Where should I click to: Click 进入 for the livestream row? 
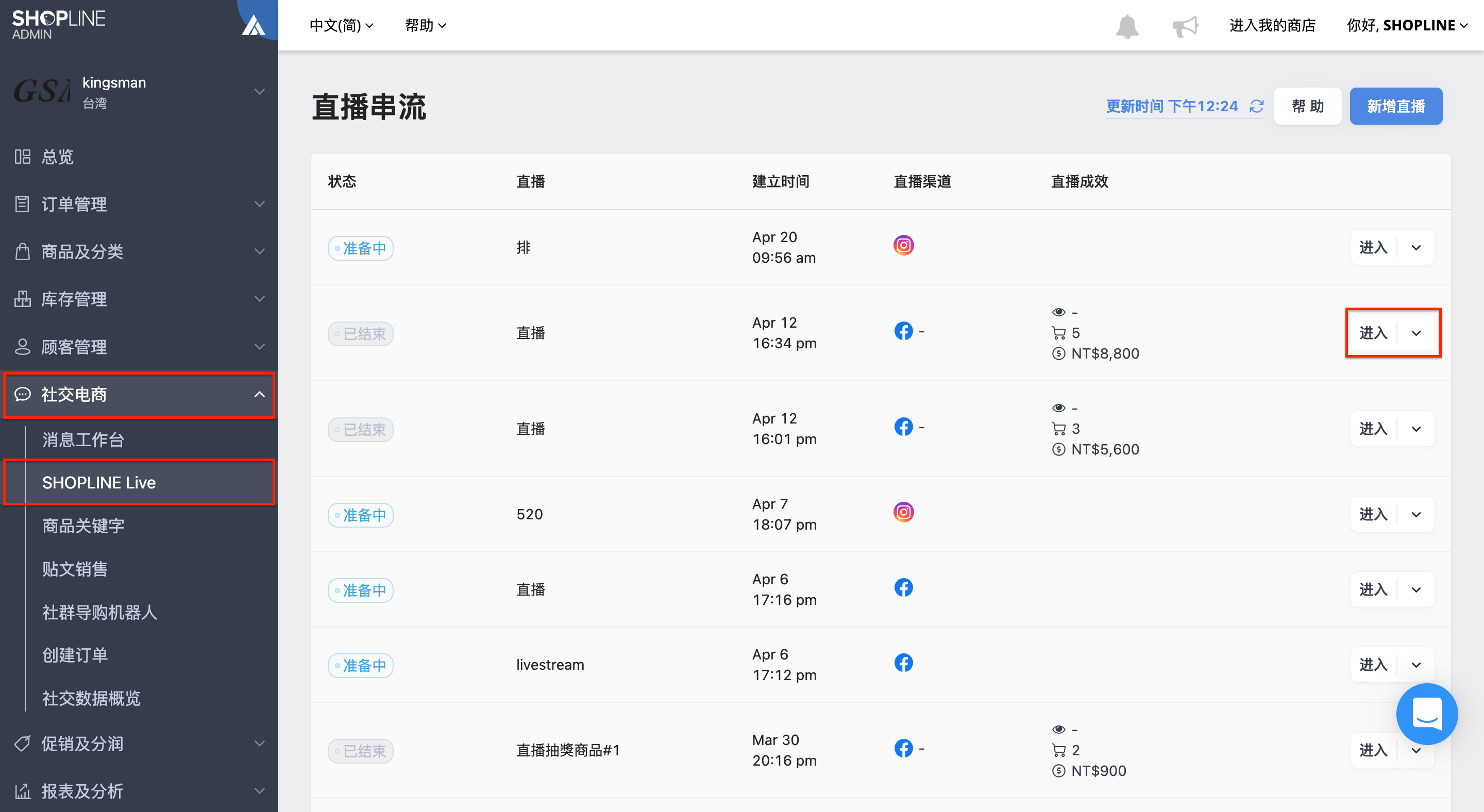click(1373, 665)
